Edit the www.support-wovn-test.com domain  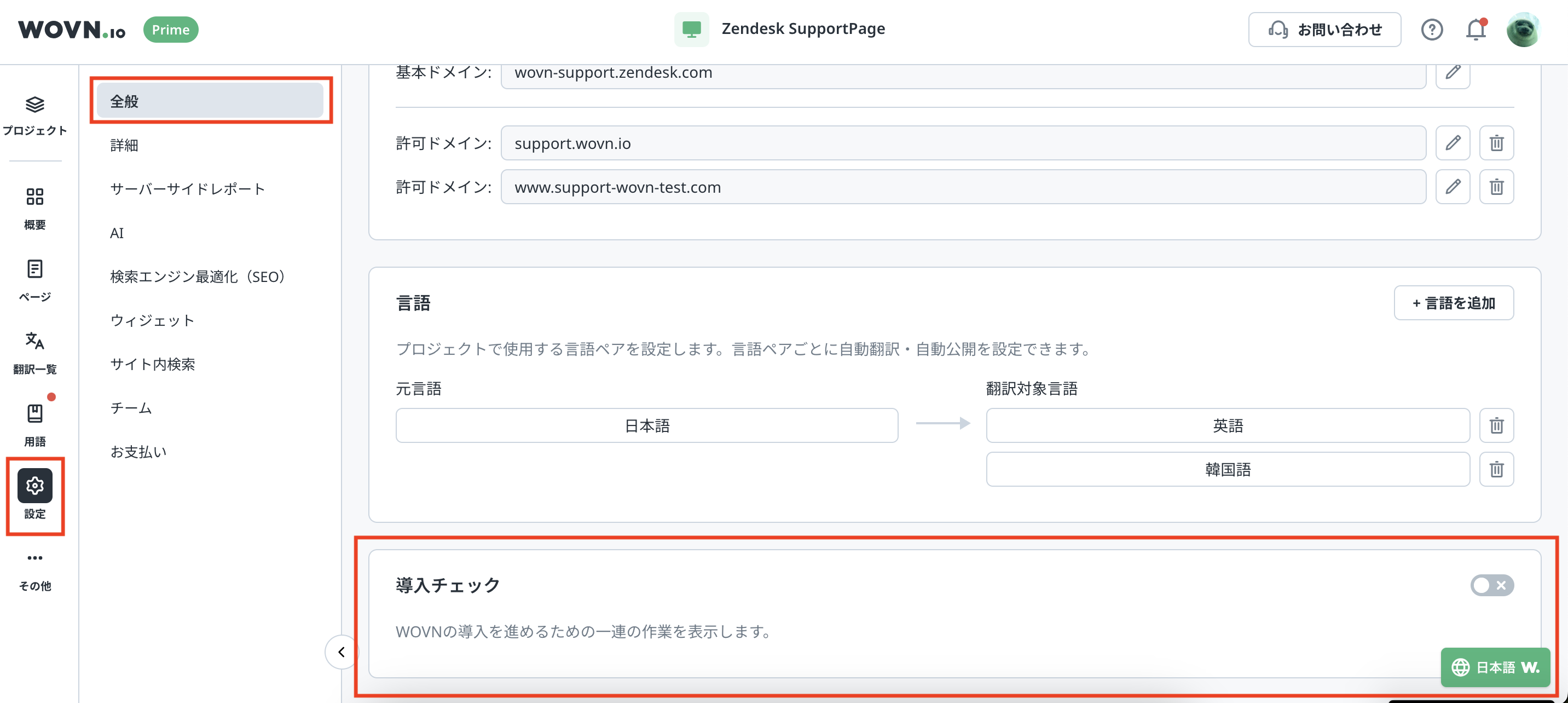click(x=1453, y=187)
